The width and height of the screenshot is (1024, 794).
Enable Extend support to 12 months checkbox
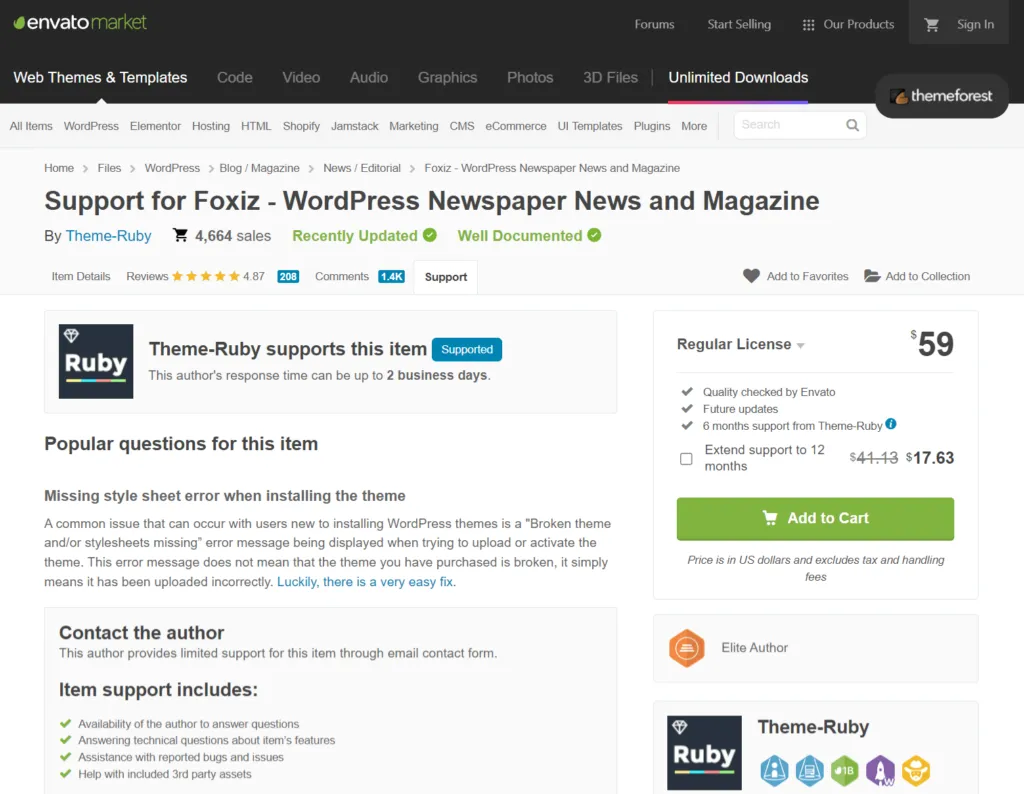pyautogui.click(x=686, y=459)
